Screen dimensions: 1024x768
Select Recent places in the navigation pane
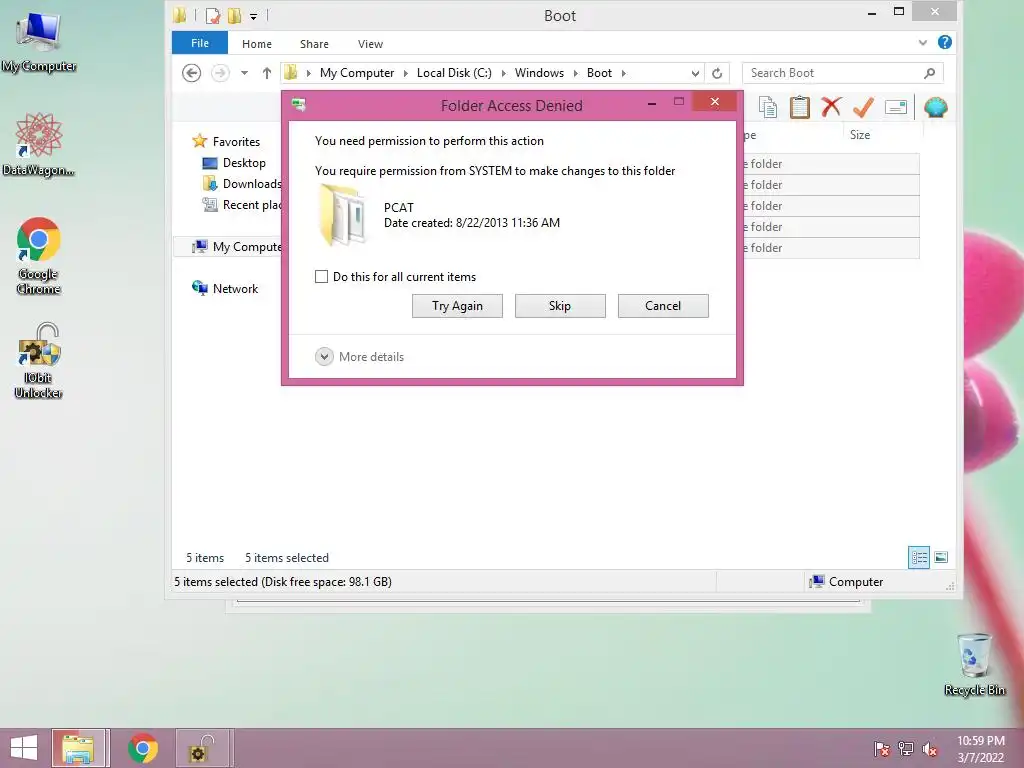(x=242, y=205)
